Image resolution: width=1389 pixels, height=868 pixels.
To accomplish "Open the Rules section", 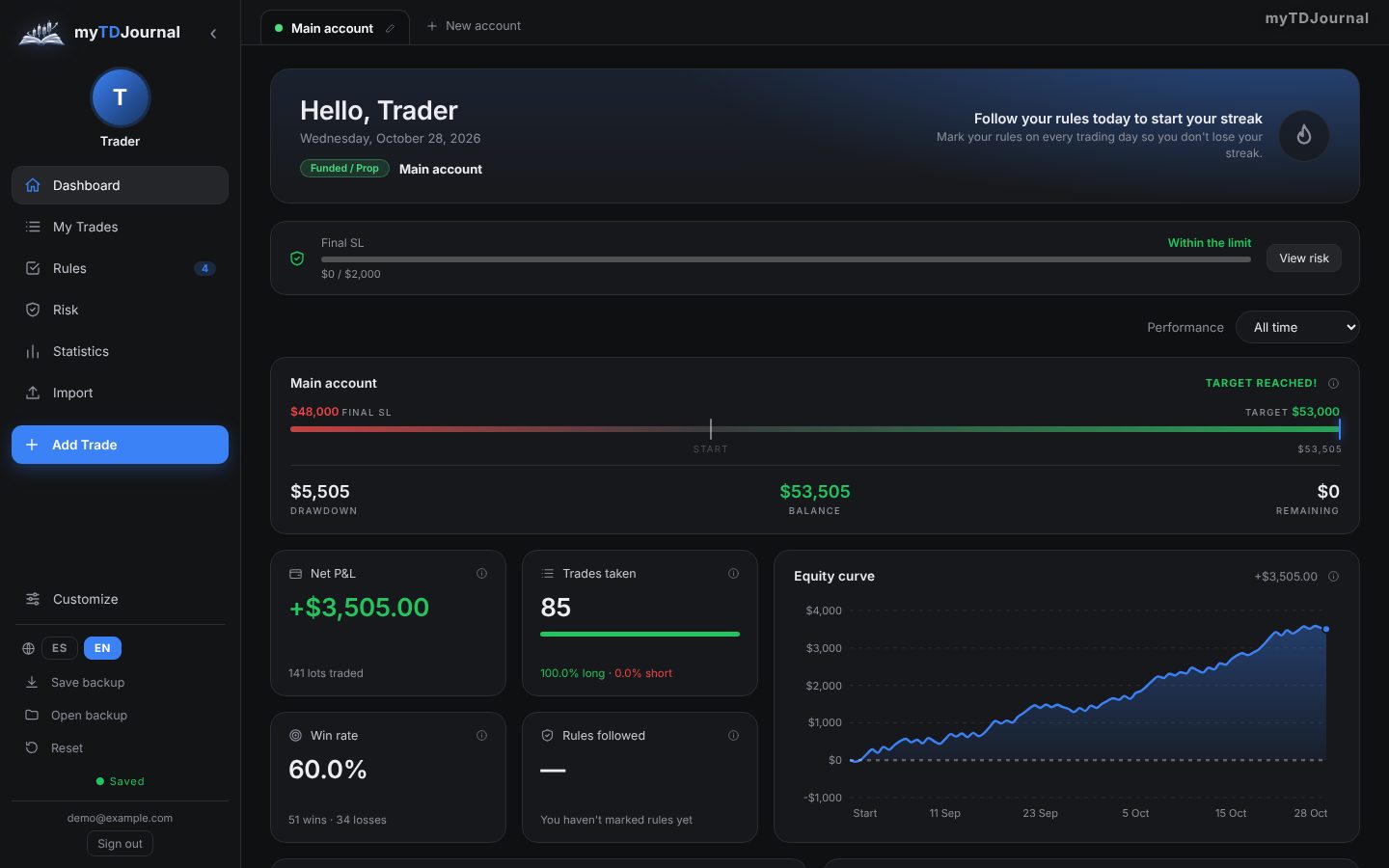I will pos(120,268).
